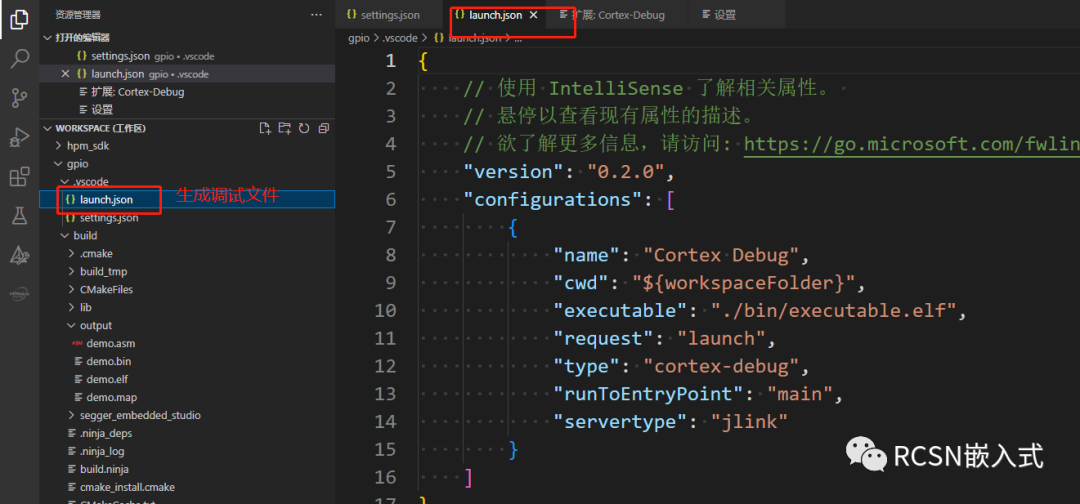1080x504 pixels.
Task: Open the Source Control view
Action: tap(19, 98)
